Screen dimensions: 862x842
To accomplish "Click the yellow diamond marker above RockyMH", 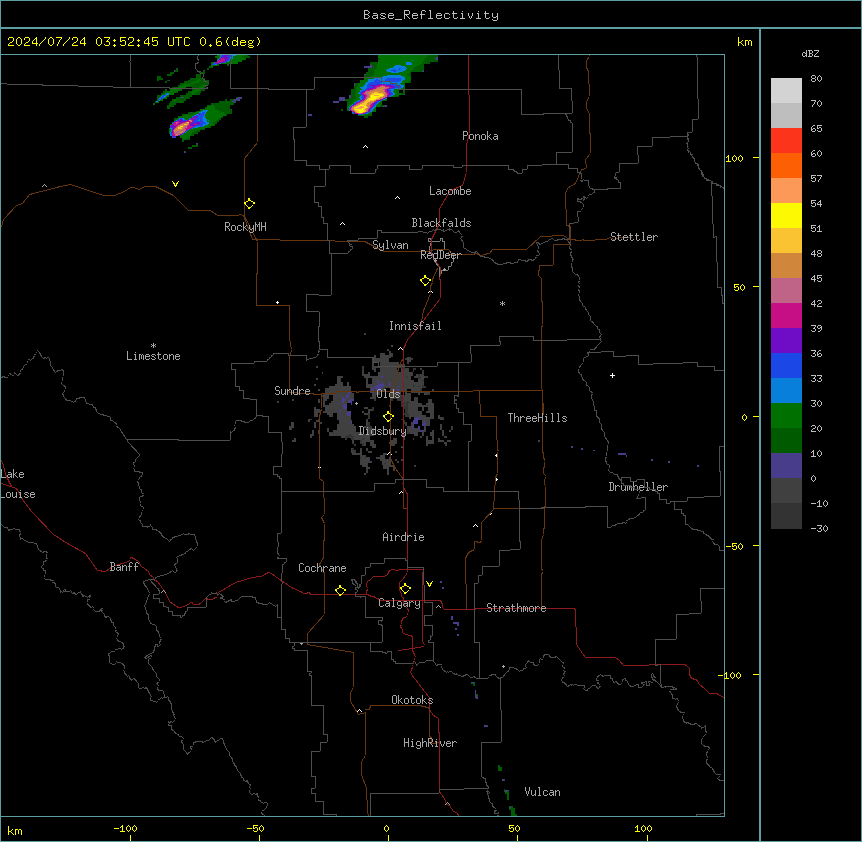I will pyautogui.click(x=250, y=204).
